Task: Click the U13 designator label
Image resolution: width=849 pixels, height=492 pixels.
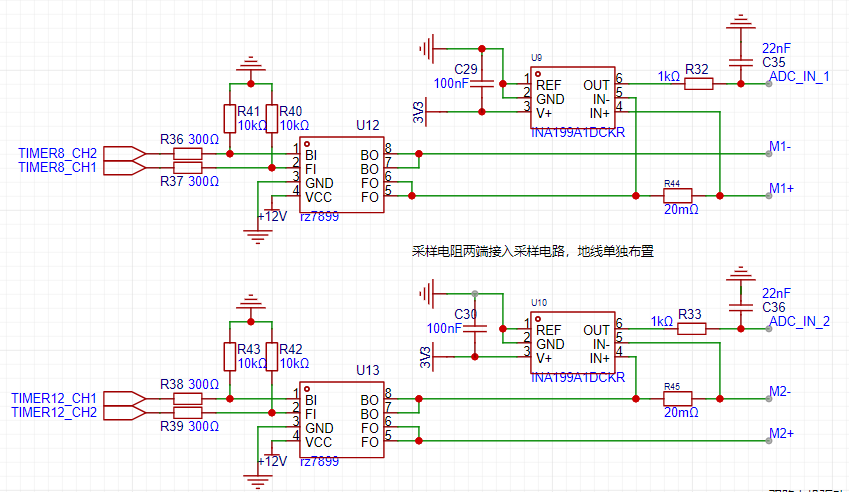Action: (368, 371)
